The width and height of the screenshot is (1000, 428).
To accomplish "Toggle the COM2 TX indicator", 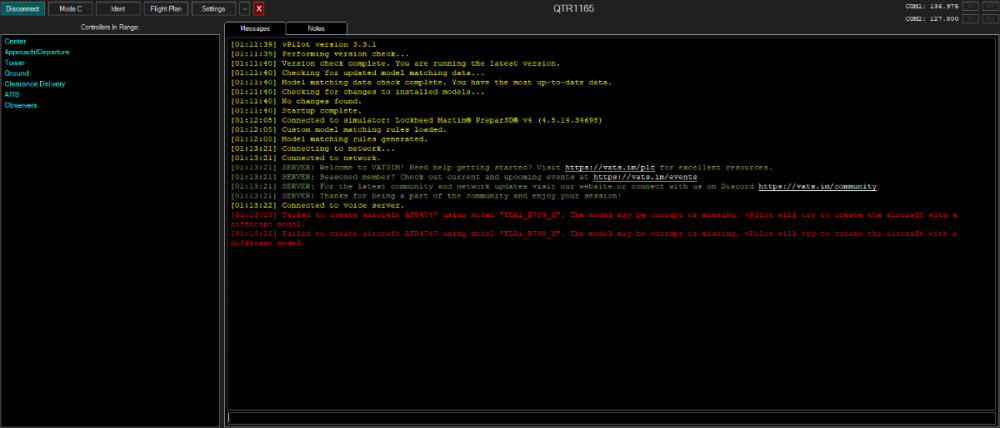I will (x=969, y=17).
